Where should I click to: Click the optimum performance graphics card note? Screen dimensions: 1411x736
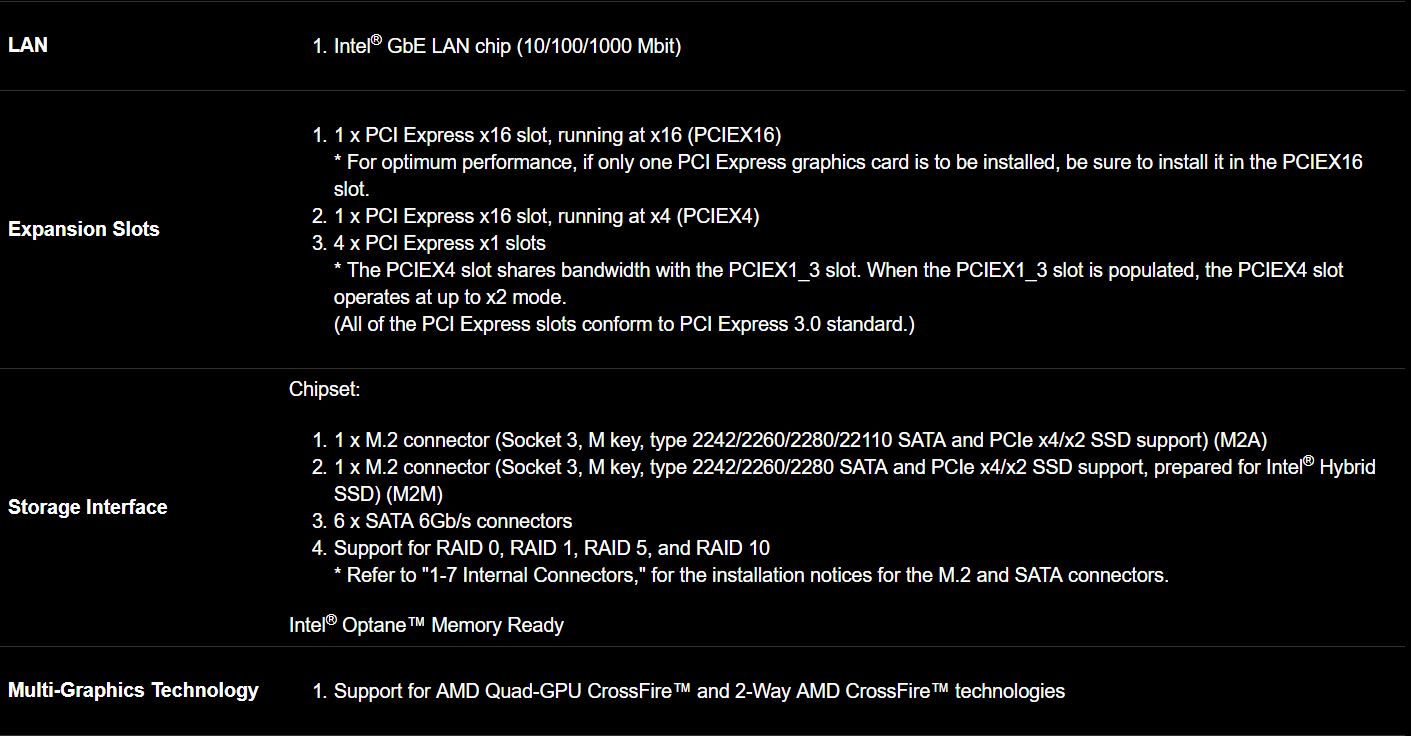(x=847, y=162)
